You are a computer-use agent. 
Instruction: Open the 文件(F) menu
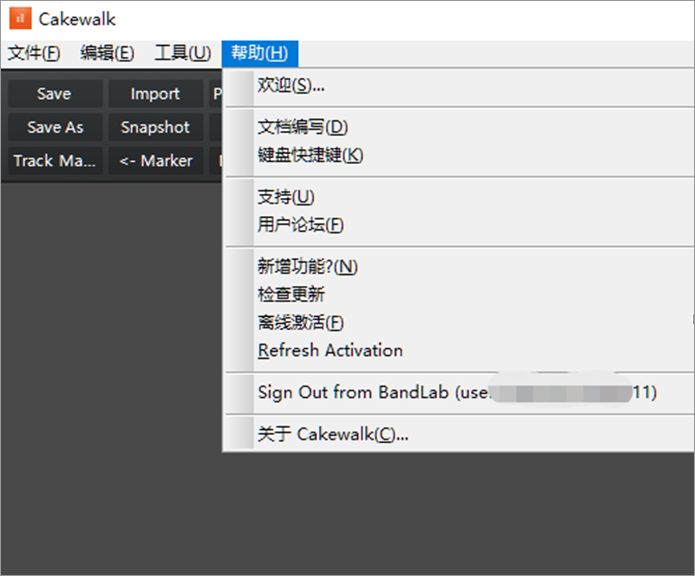(34, 53)
